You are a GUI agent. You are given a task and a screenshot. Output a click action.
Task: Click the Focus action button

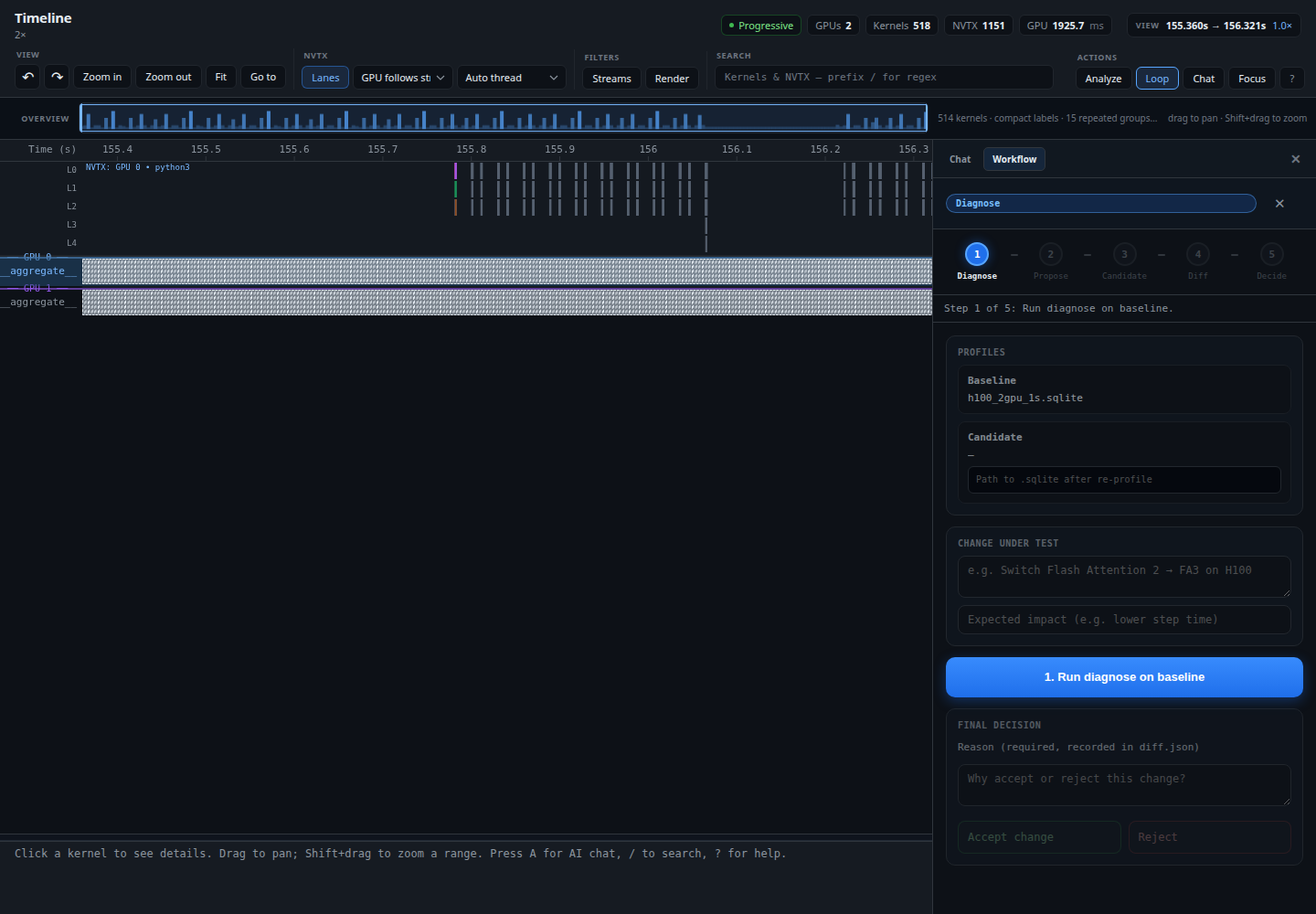click(1252, 79)
